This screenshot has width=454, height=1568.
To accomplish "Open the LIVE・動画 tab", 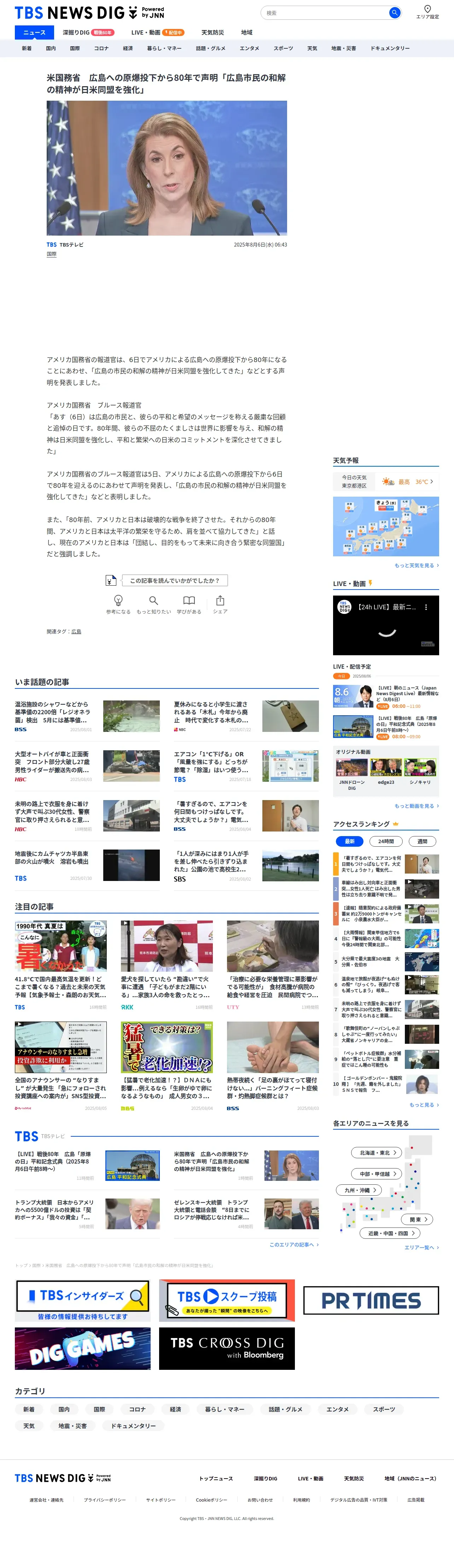I will click(x=158, y=33).
